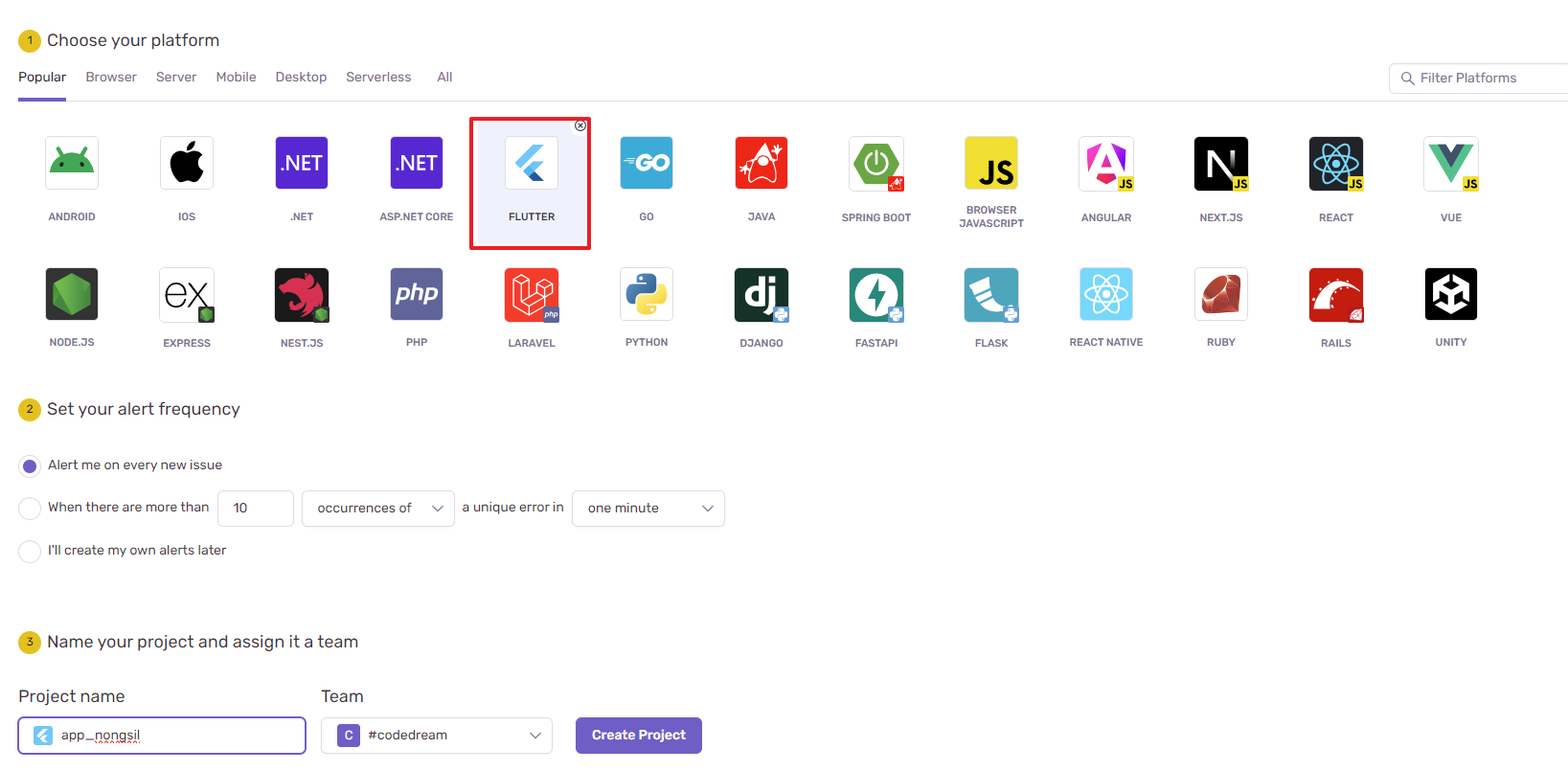Select the Browser JavaScript platform icon
This screenshot has width=1568, height=771.
point(991,163)
